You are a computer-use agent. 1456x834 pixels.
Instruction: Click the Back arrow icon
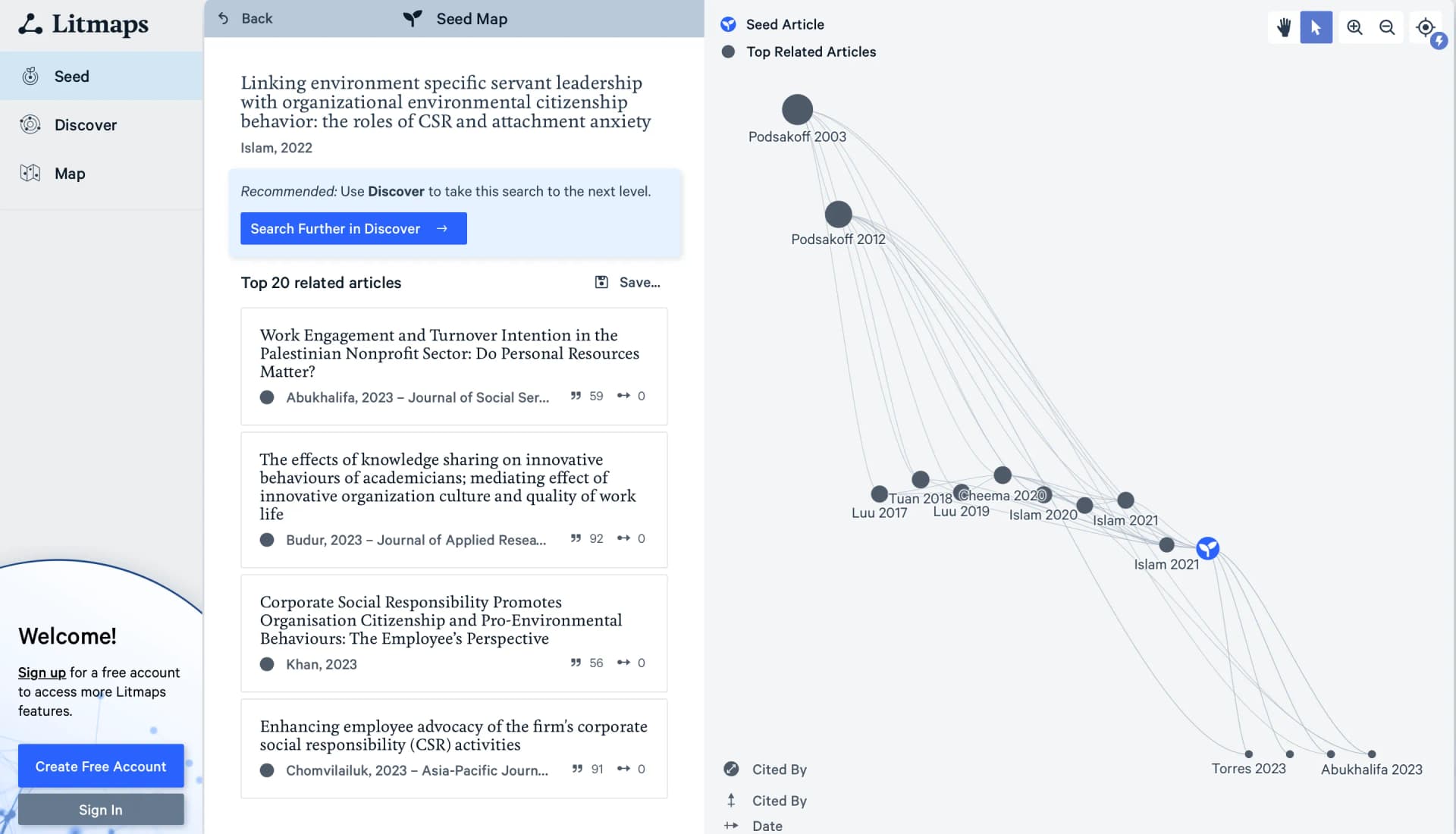224,18
